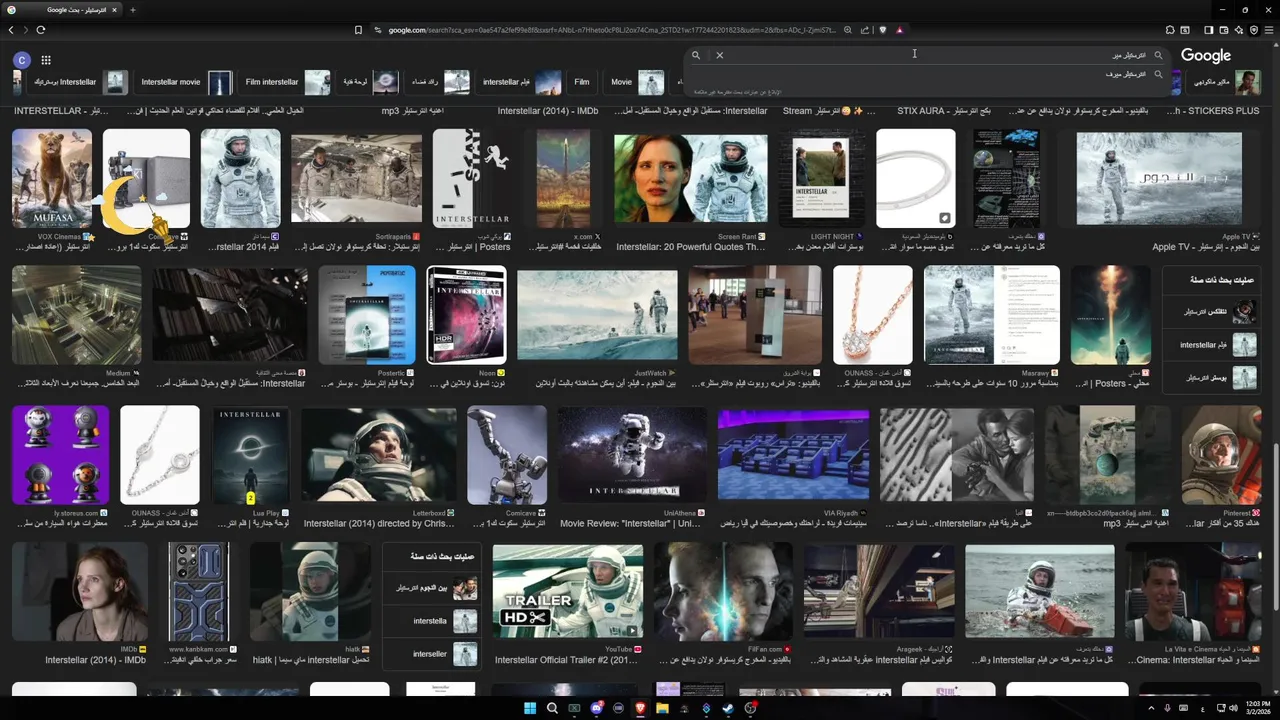1280x720 pixels.
Task: Open the zoom magnifier in address bar
Action: click(x=848, y=30)
